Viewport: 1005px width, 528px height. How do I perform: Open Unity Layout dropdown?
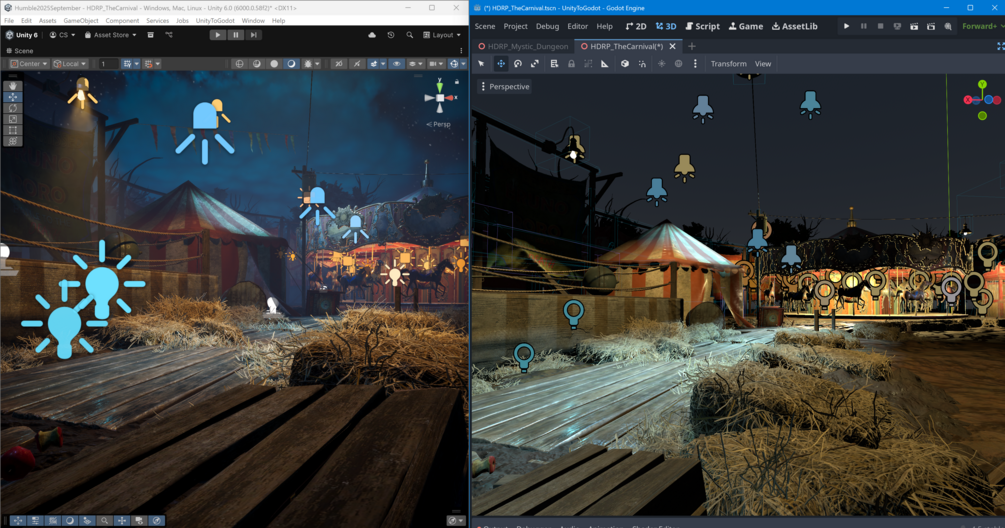(442, 35)
